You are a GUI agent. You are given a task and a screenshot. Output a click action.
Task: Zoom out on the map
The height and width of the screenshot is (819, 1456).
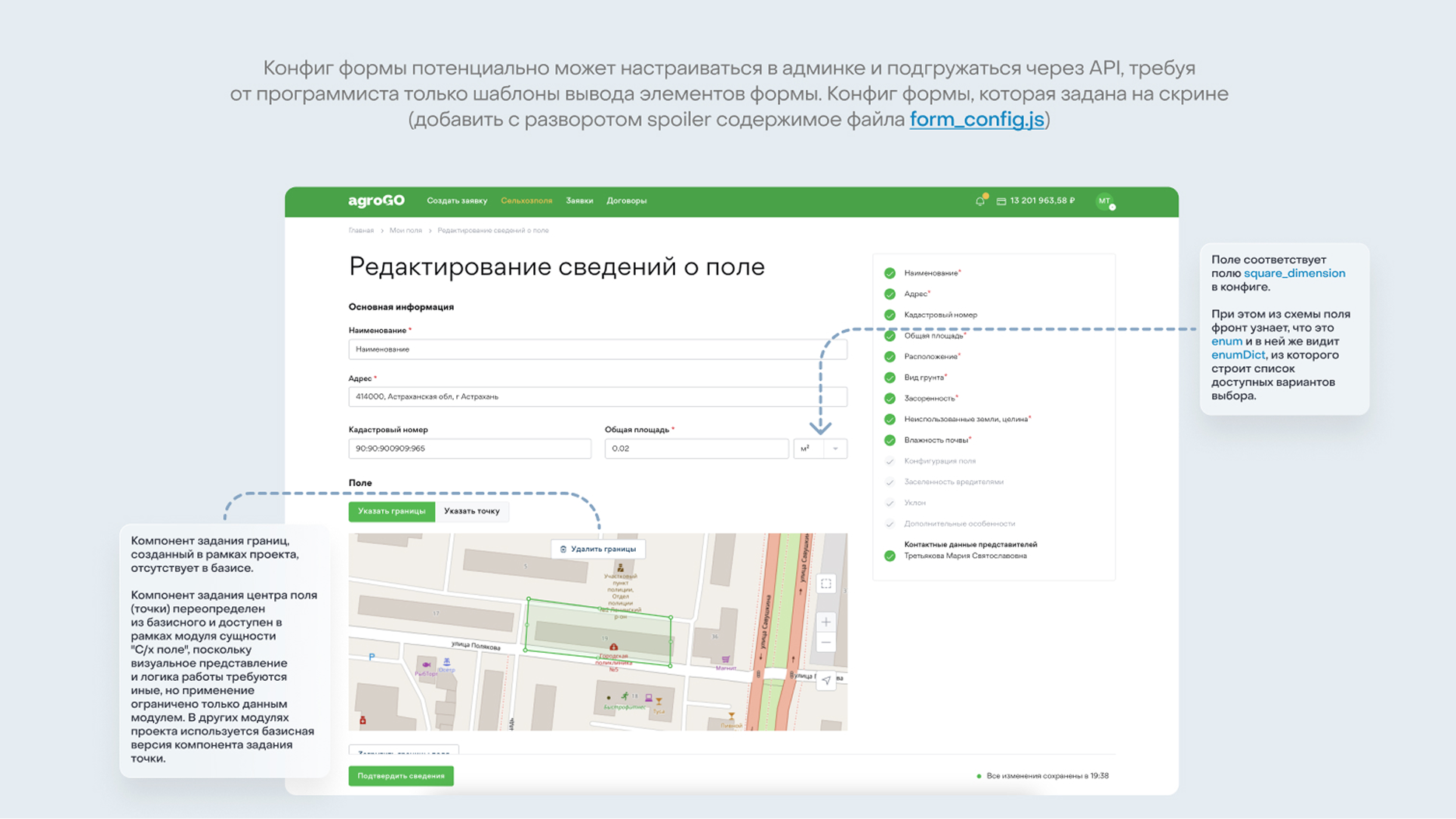(x=826, y=642)
